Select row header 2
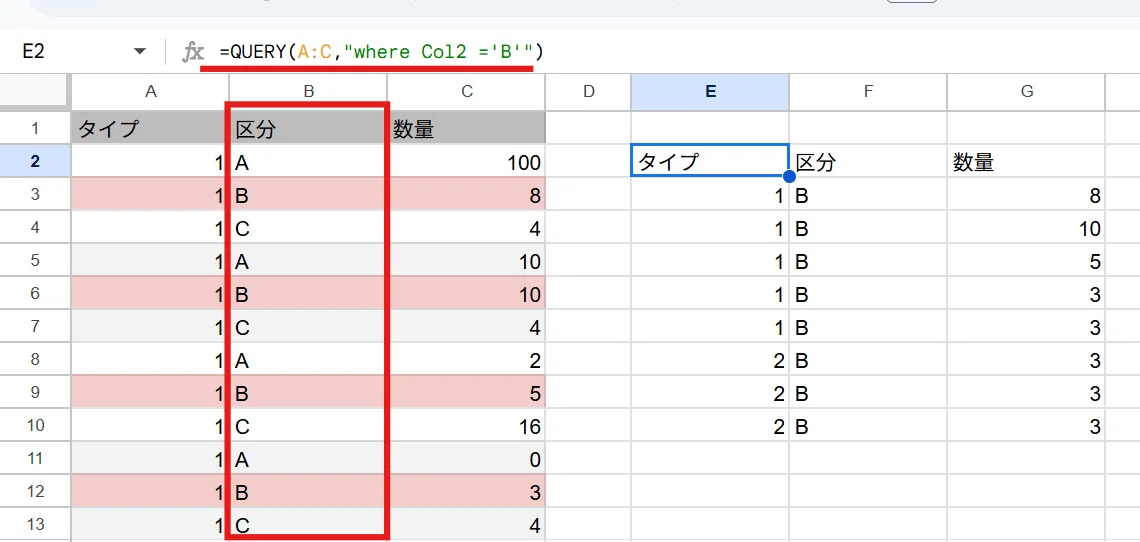Viewport: 1140px width, 542px height. pyautogui.click(x=35, y=161)
